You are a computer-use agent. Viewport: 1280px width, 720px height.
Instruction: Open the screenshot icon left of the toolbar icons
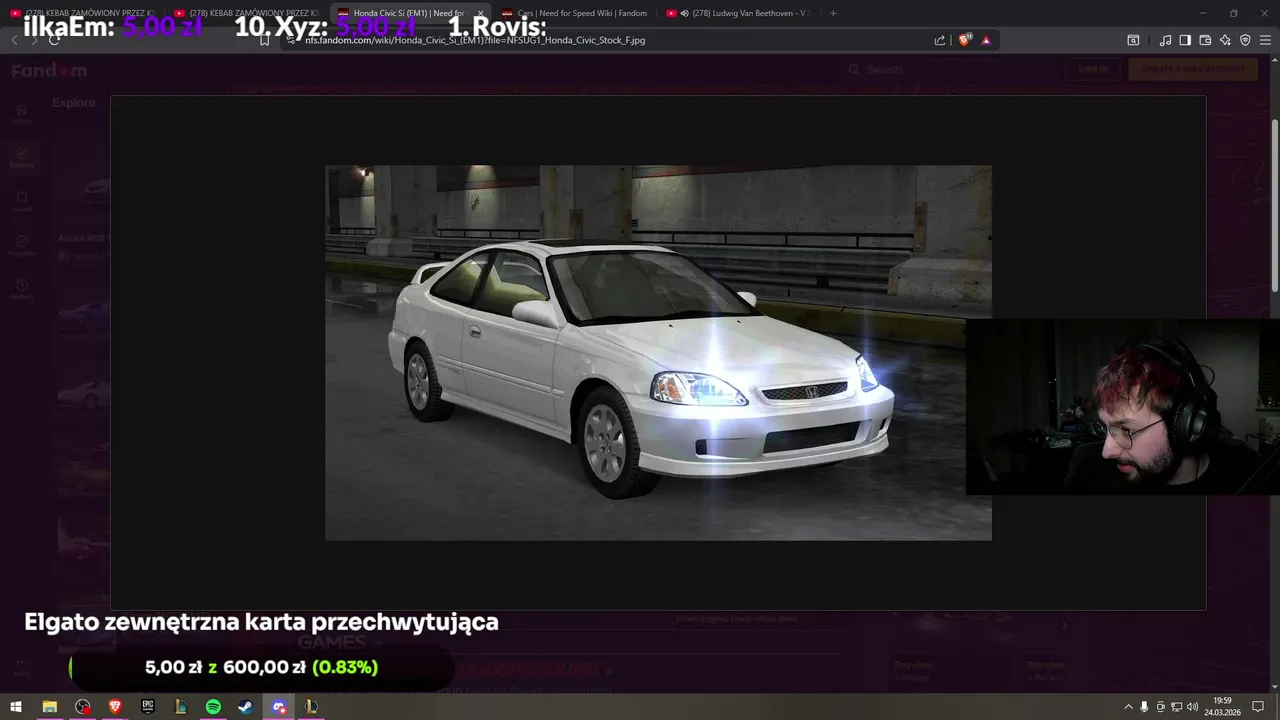coord(1133,40)
